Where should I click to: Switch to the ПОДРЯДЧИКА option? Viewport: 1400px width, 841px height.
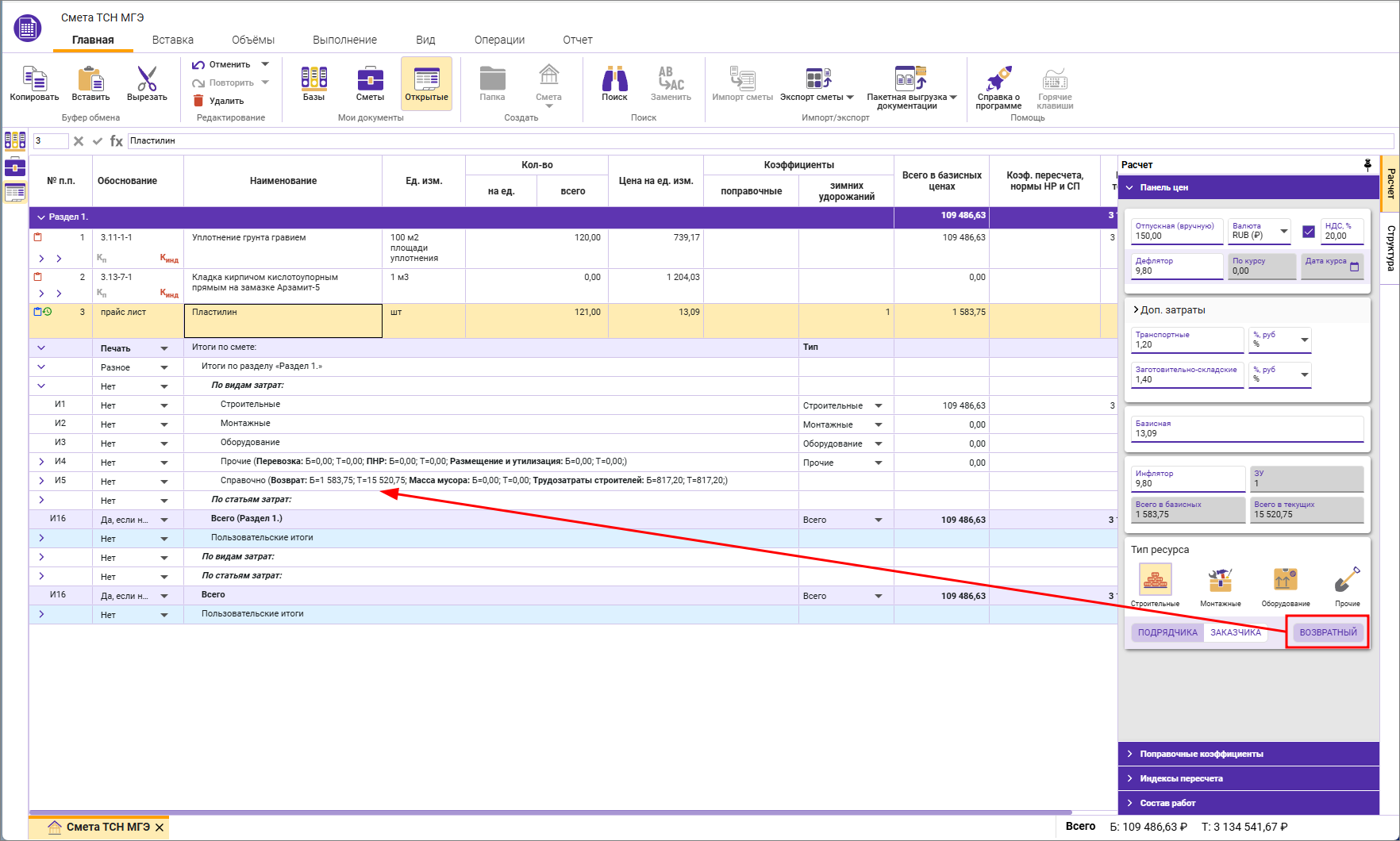(1167, 632)
